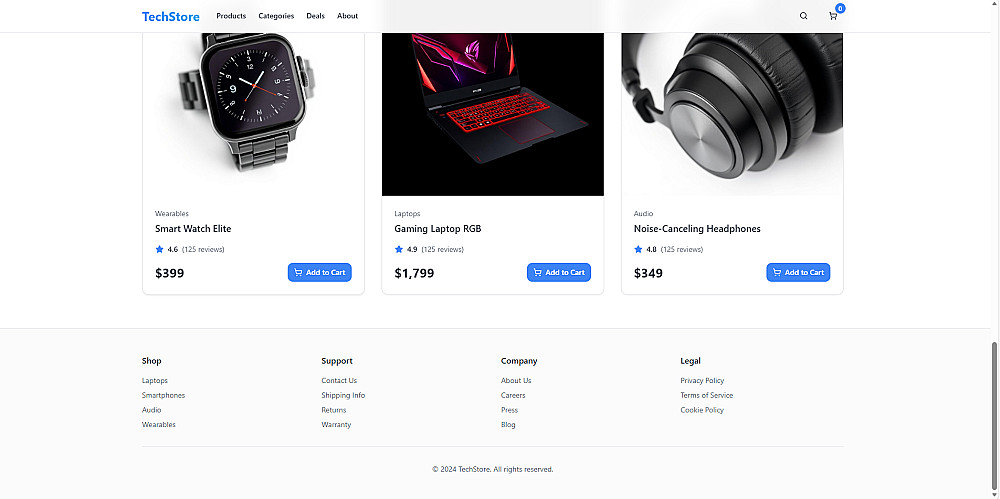The image size is (1000, 499).
Task: Click the TechStore logo
Action: [170, 17]
